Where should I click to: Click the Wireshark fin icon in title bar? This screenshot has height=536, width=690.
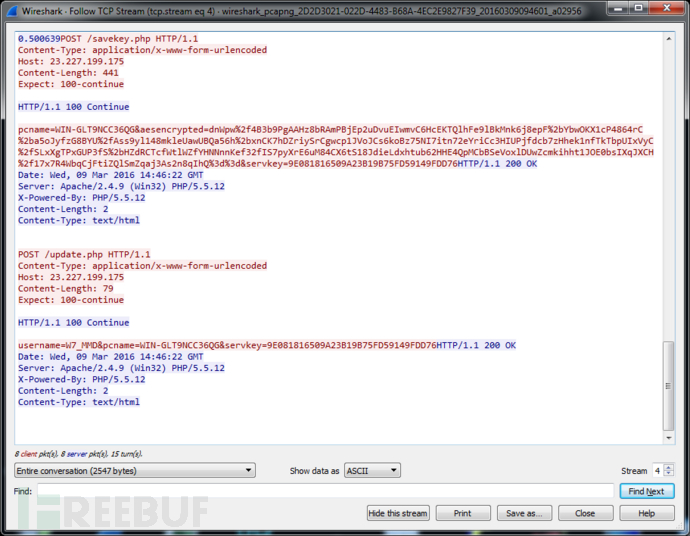point(12,11)
